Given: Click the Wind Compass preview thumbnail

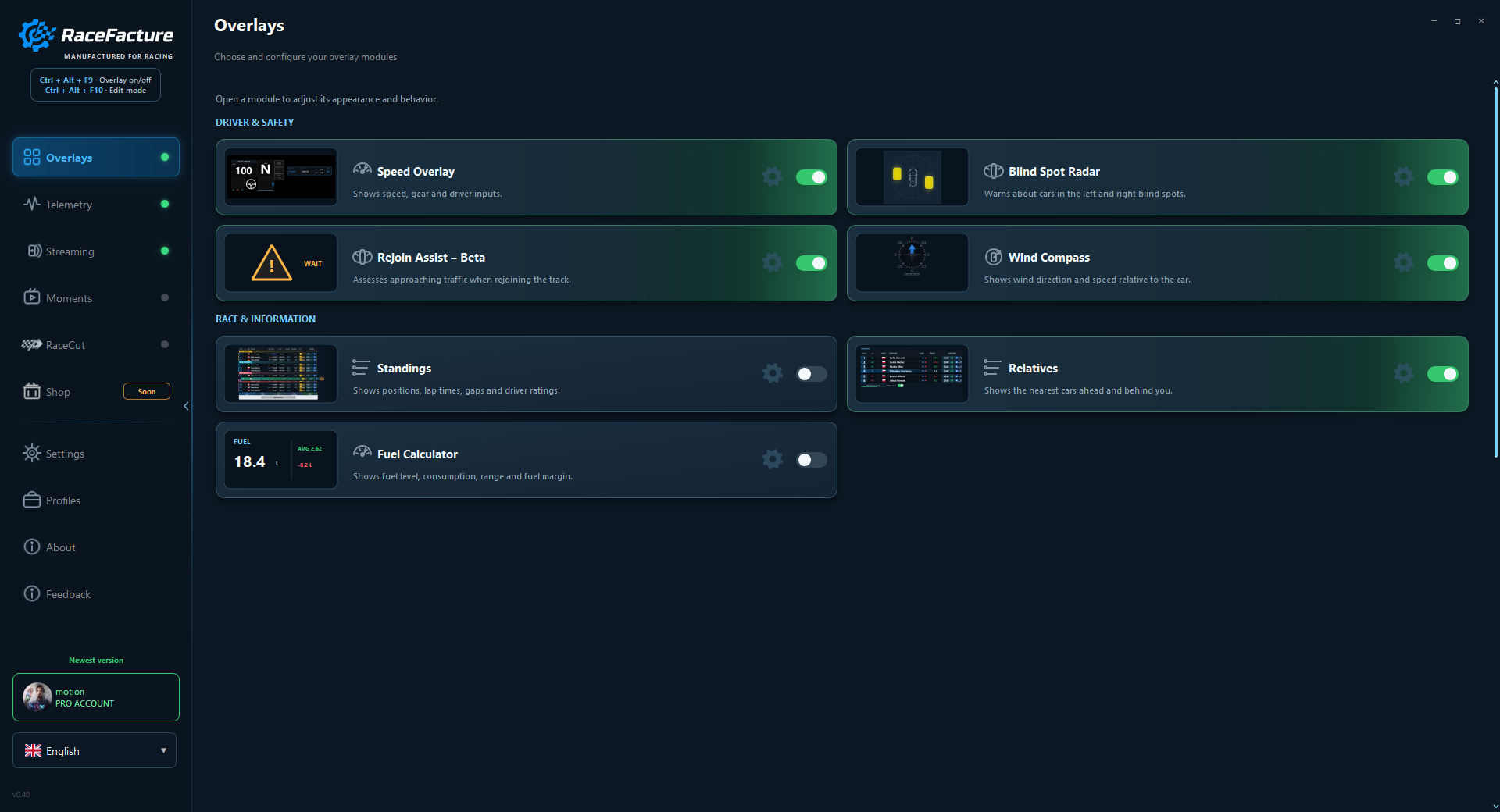Looking at the screenshot, I should click(x=912, y=263).
